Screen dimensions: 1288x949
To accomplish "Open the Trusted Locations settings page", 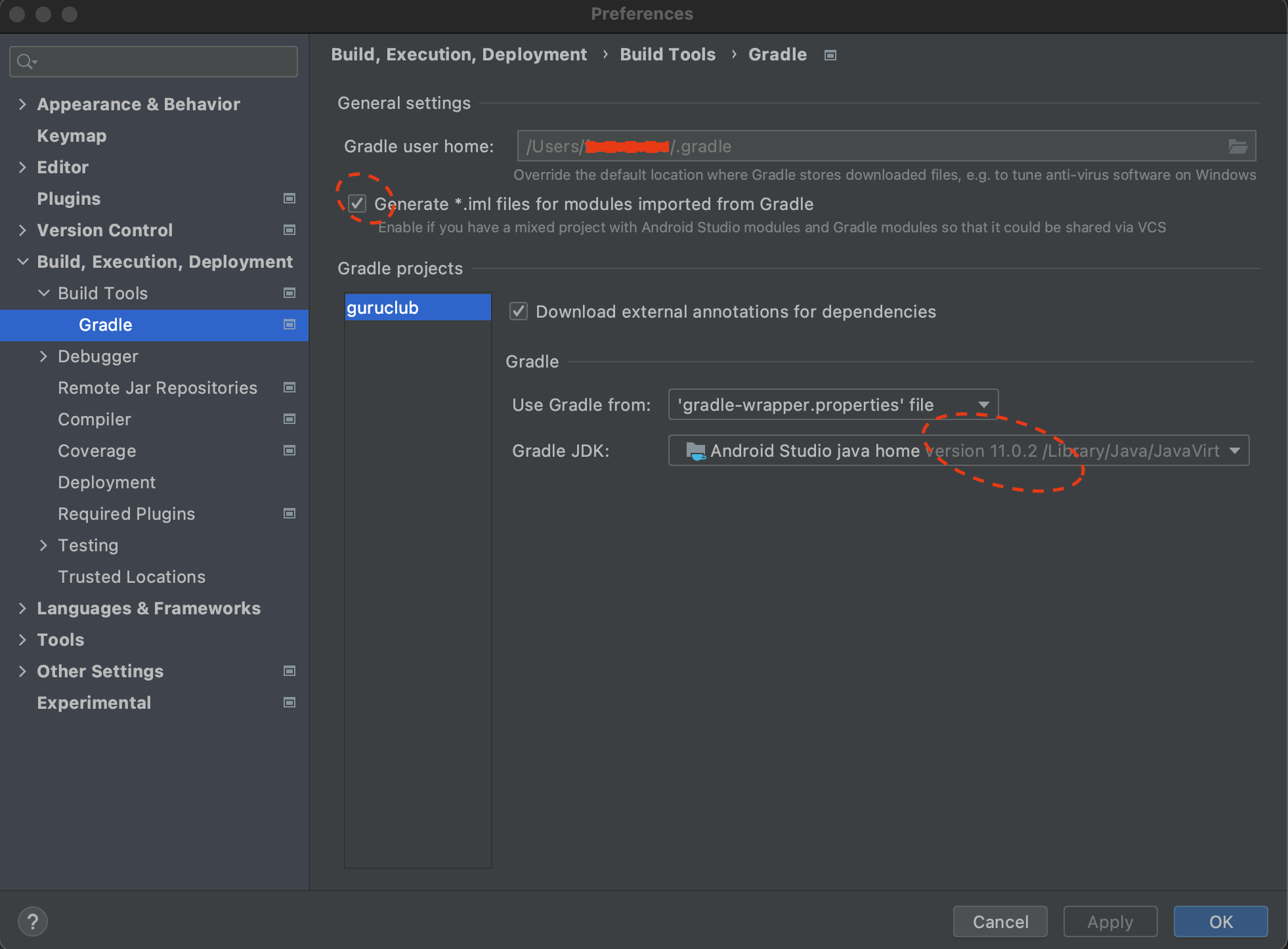I will pyautogui.click(x=131, y=577).
